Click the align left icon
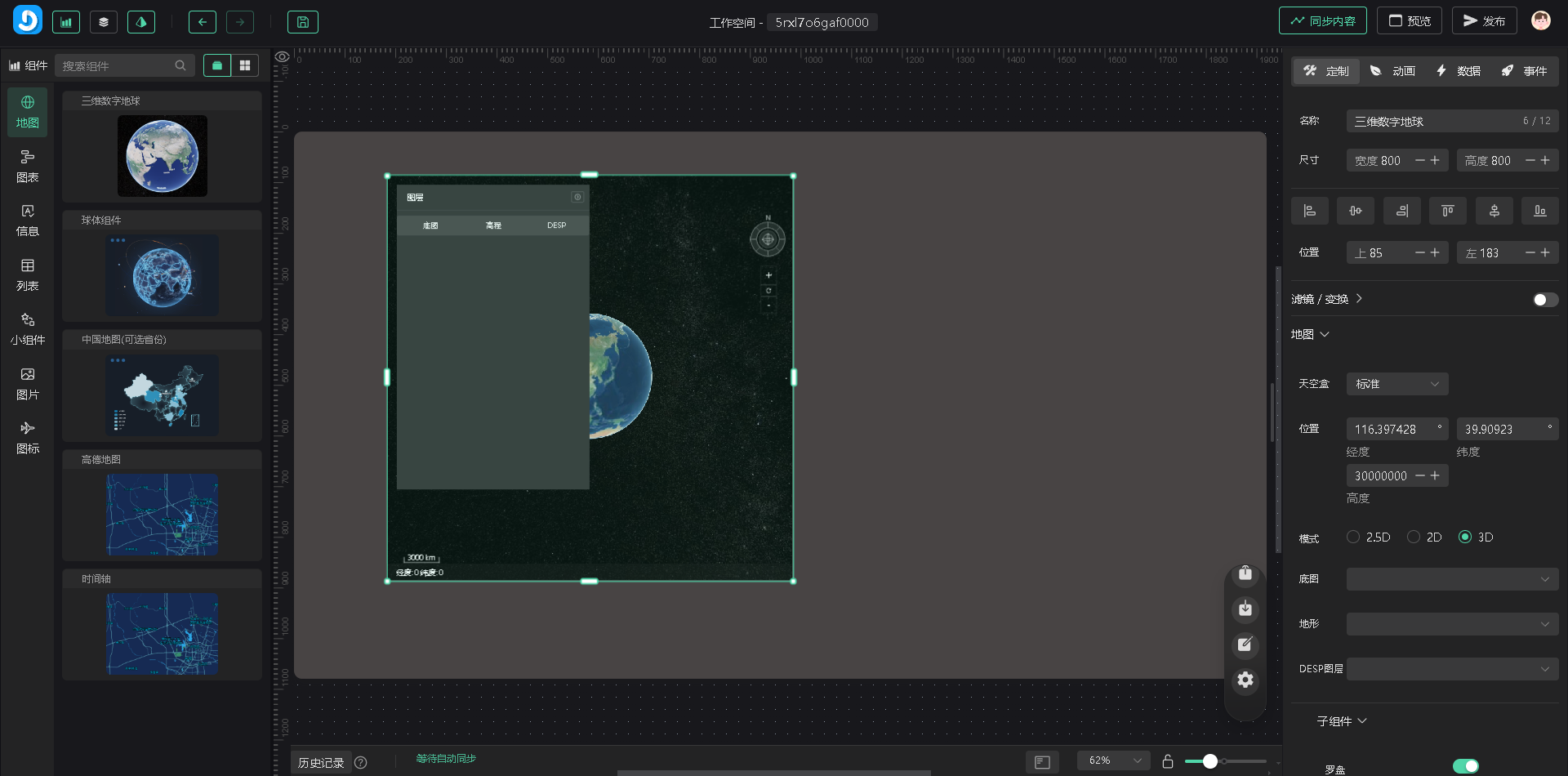This screenshot has height=776, width=1568. pos(1309,211)
